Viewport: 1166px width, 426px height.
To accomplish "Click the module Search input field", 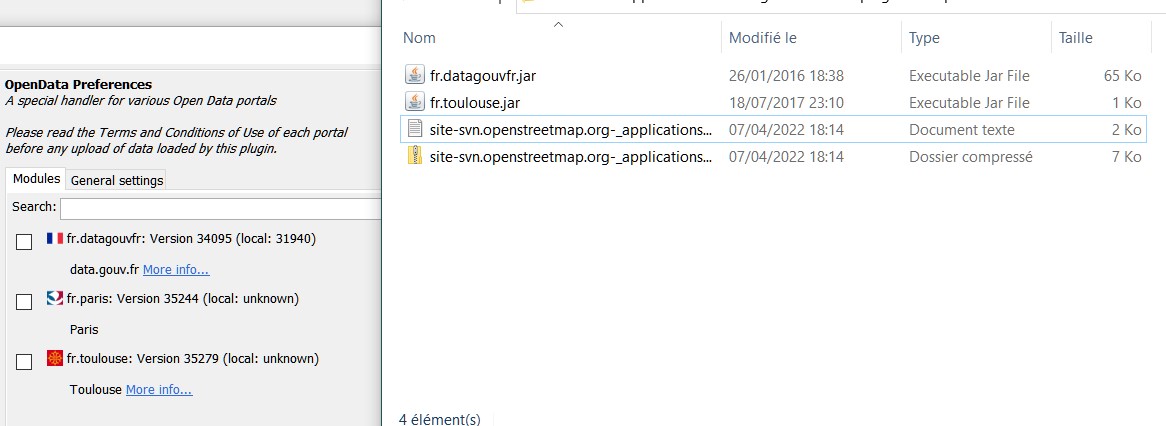I will 221,208.
